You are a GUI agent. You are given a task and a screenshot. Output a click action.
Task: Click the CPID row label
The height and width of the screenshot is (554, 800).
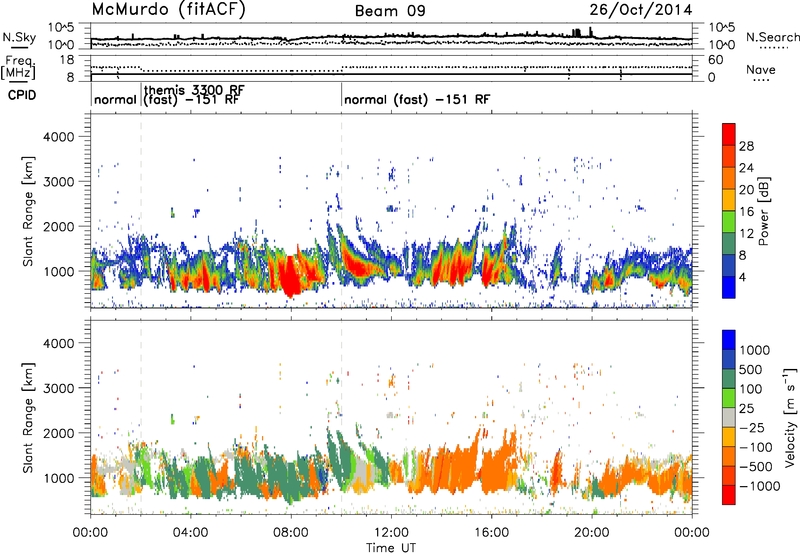click(x=22, y=95)
